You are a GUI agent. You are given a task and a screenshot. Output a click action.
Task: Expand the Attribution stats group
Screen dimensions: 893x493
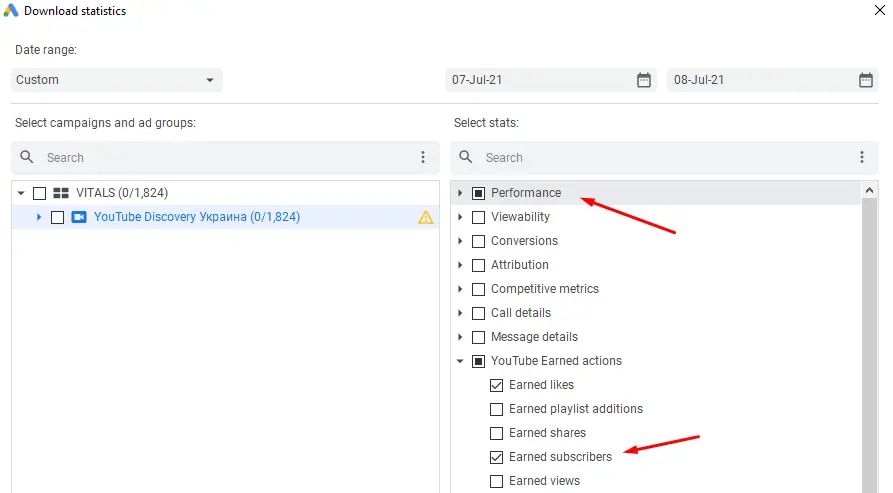pyautogui.click(x=460, y=265)
